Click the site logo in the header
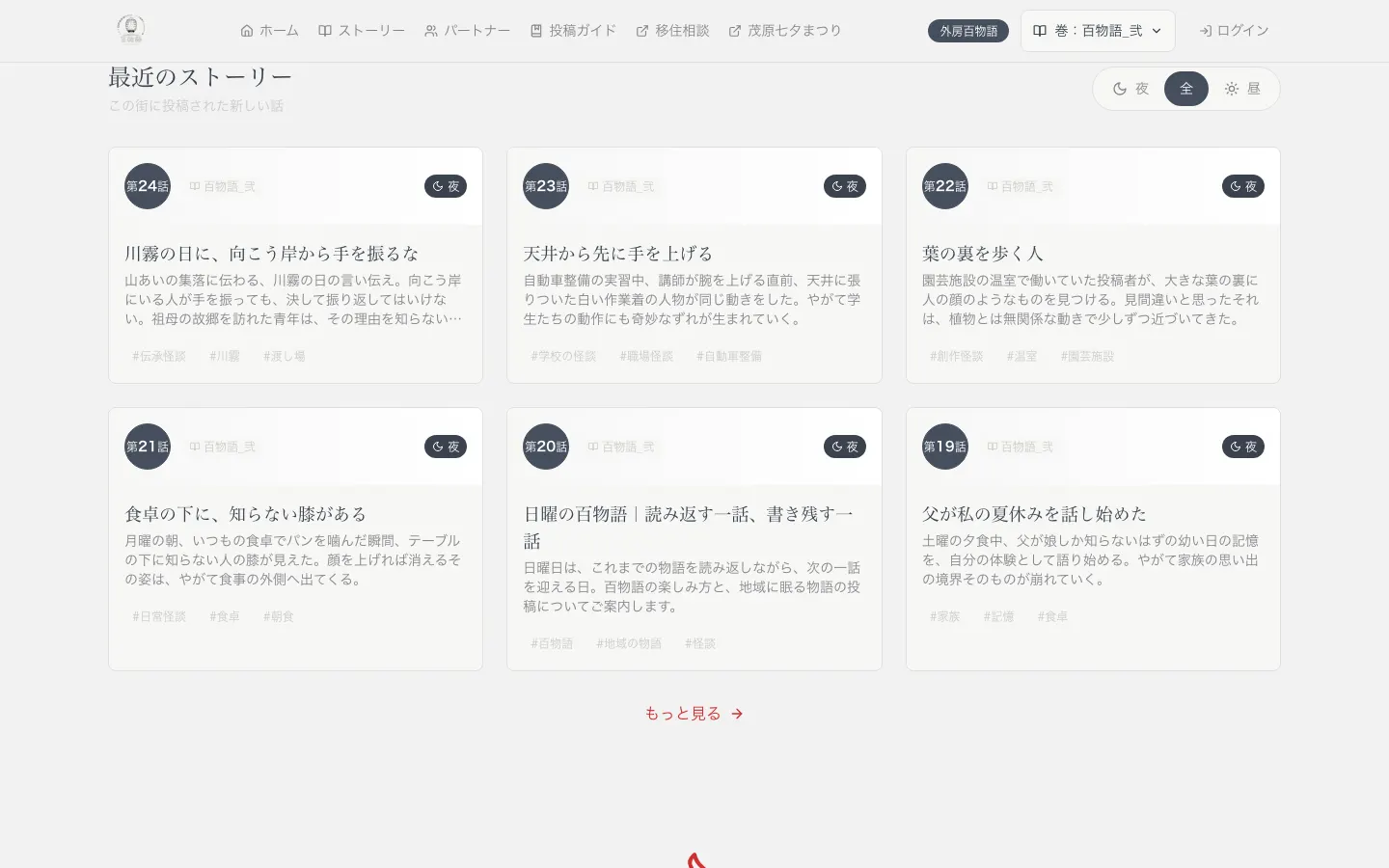 pyautogui.click(x=130, y=30)
